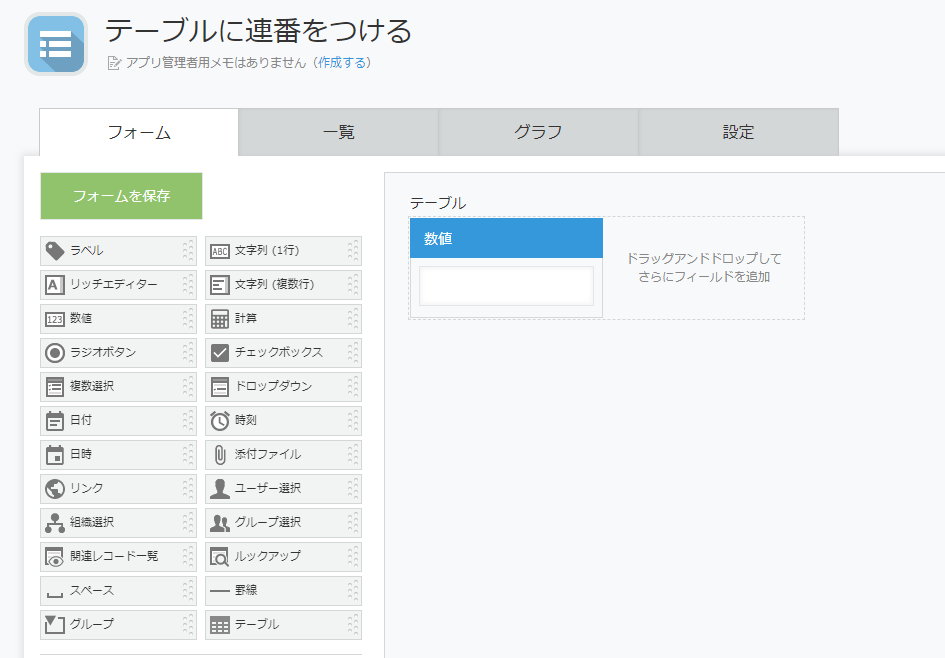Click the app's list icon beside title

click(55, 44)
